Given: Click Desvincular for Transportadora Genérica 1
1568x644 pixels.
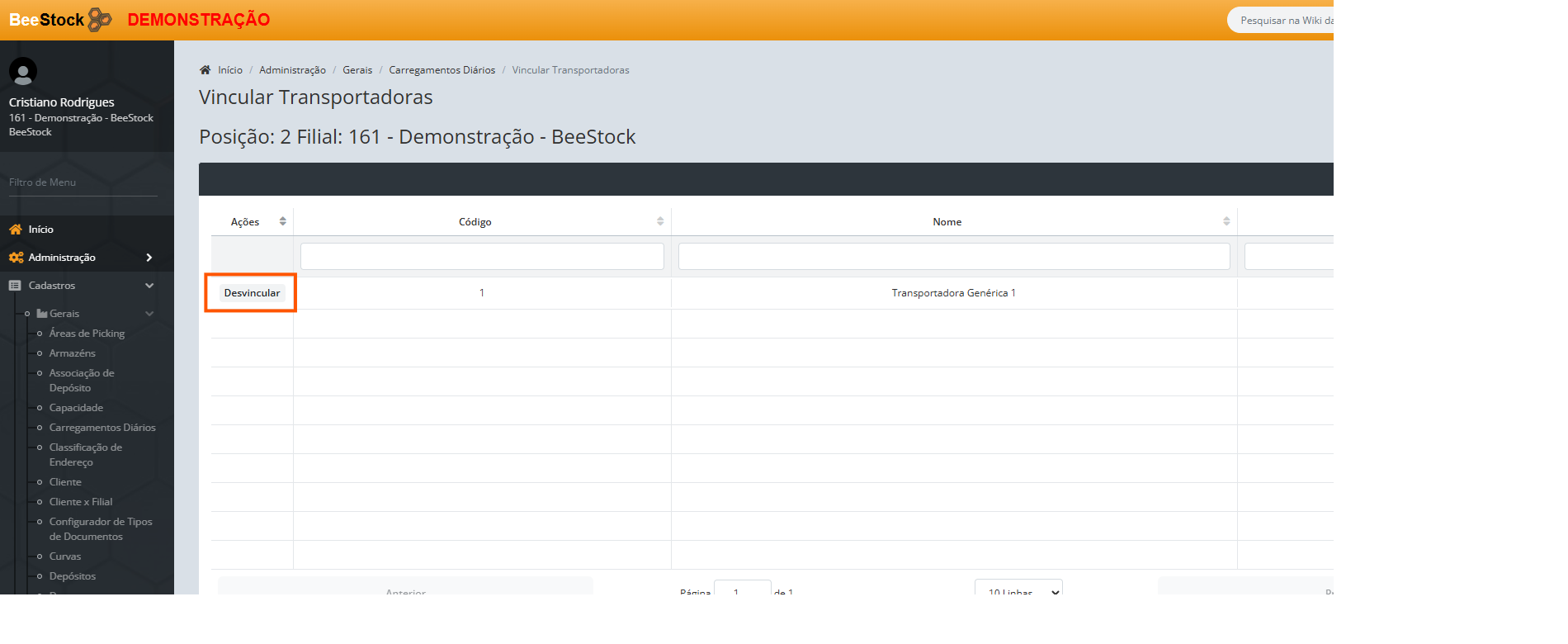Looking at the screenshot, I should 252,293.
